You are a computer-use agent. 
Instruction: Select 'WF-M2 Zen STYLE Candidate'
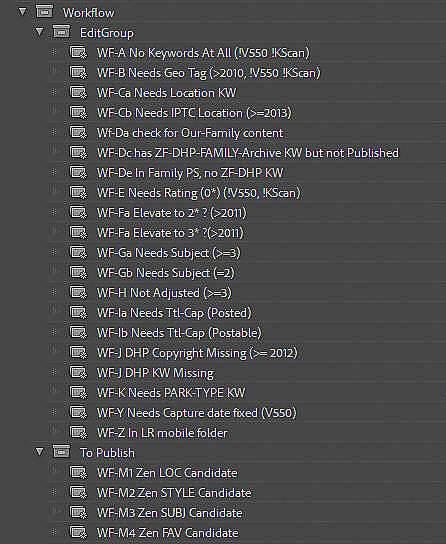(x=174, y=493)
